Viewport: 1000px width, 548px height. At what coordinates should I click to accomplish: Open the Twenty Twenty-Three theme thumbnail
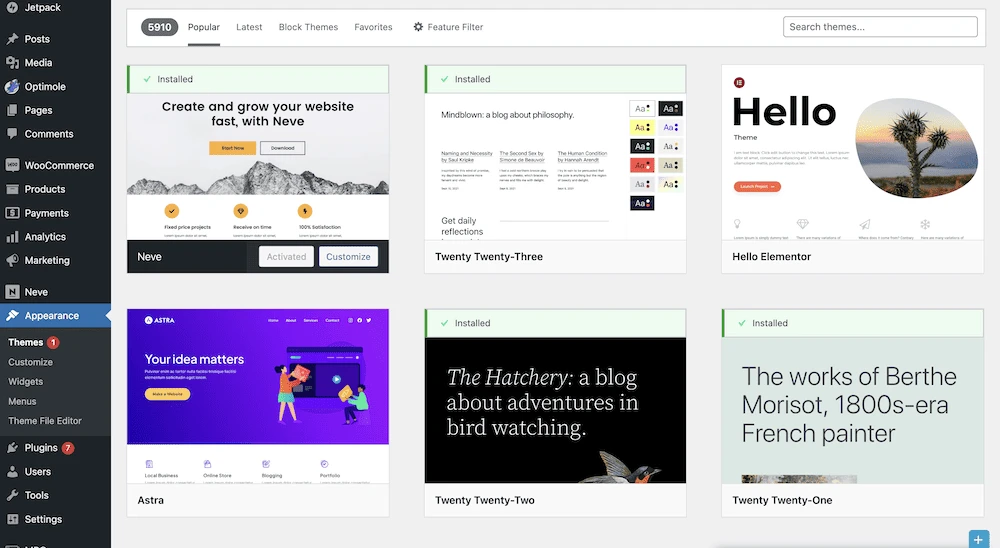click(555, 167)
